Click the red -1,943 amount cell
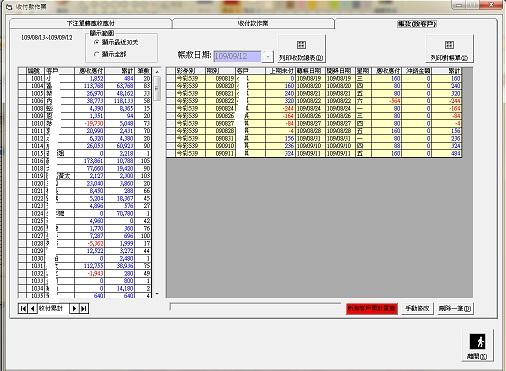This screenshot has width=506, height=371. (89, 273)
